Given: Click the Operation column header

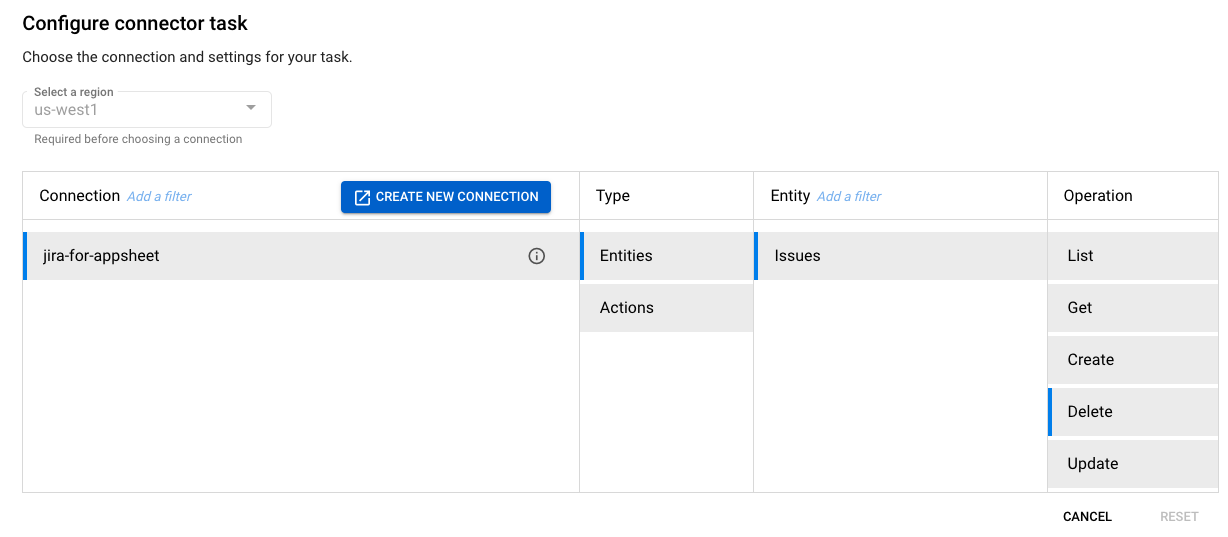Looking at the screenshot, I should [1098, 196].
